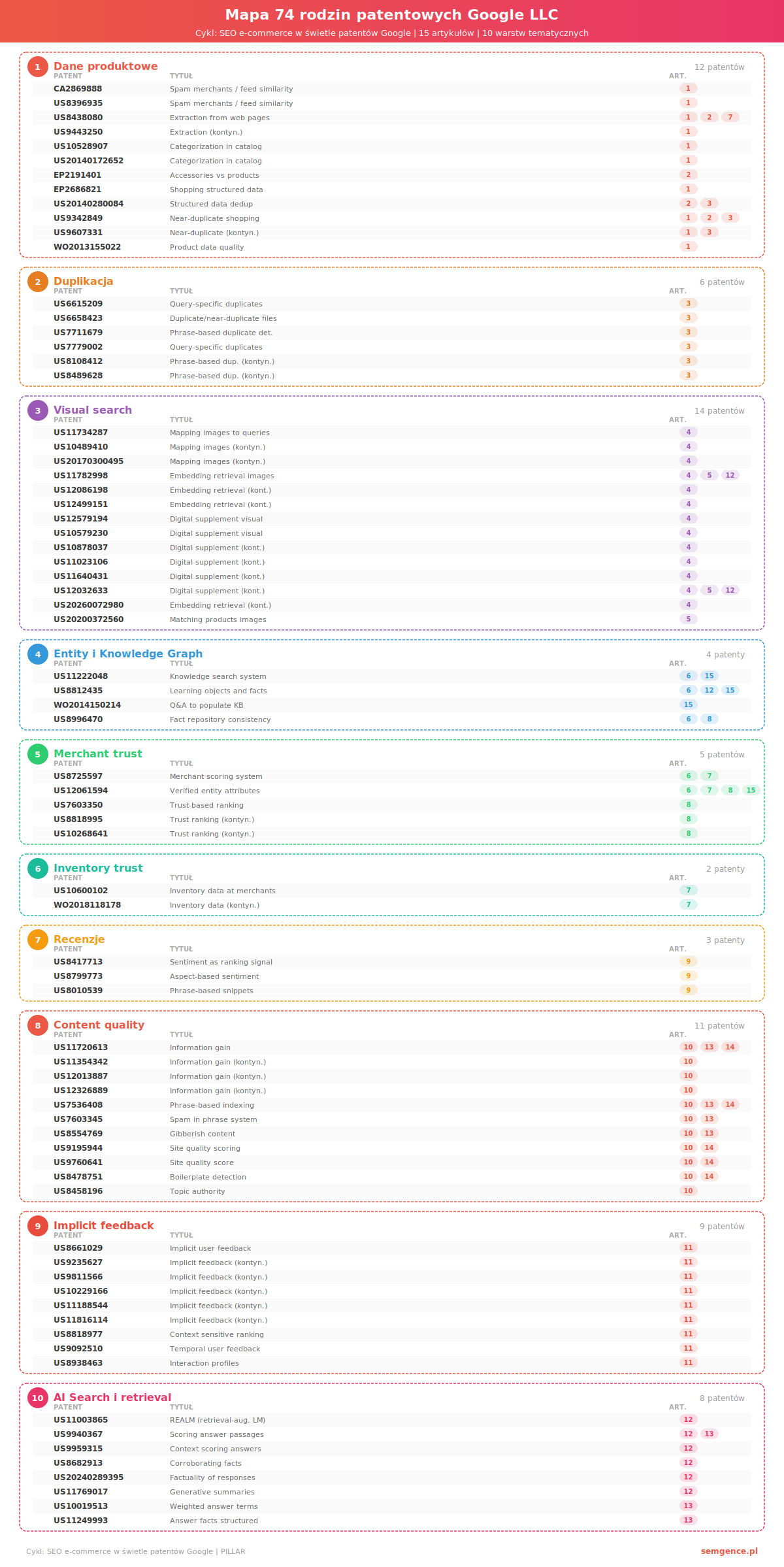
Task: Click patent number US11222048
Action: click(80, 676)
